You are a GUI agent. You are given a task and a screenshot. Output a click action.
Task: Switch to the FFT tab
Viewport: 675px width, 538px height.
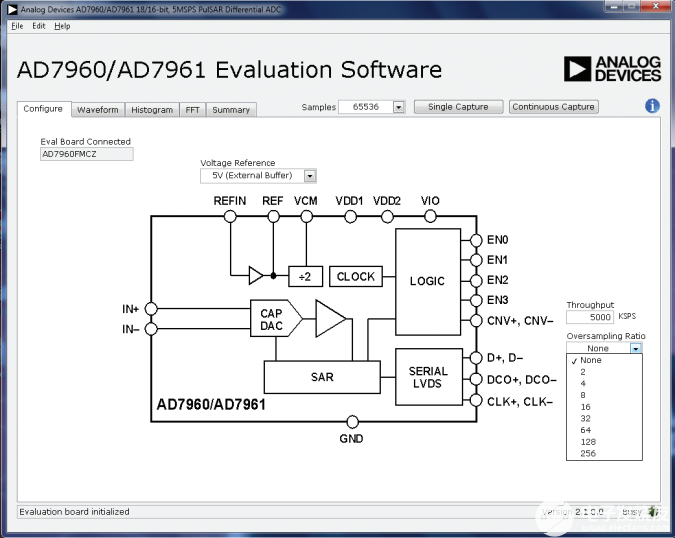pyautogui.click(x=192, y=110)
